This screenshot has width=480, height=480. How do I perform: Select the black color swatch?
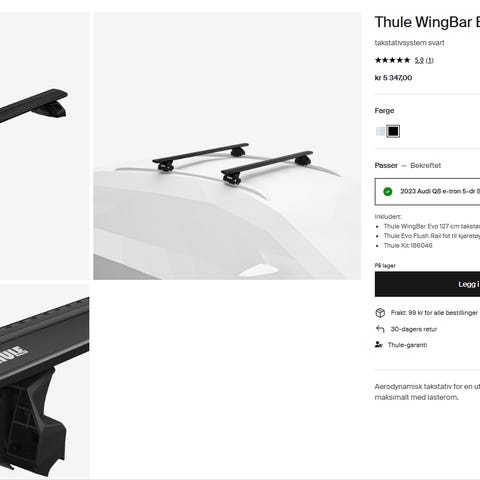(393, 131)
